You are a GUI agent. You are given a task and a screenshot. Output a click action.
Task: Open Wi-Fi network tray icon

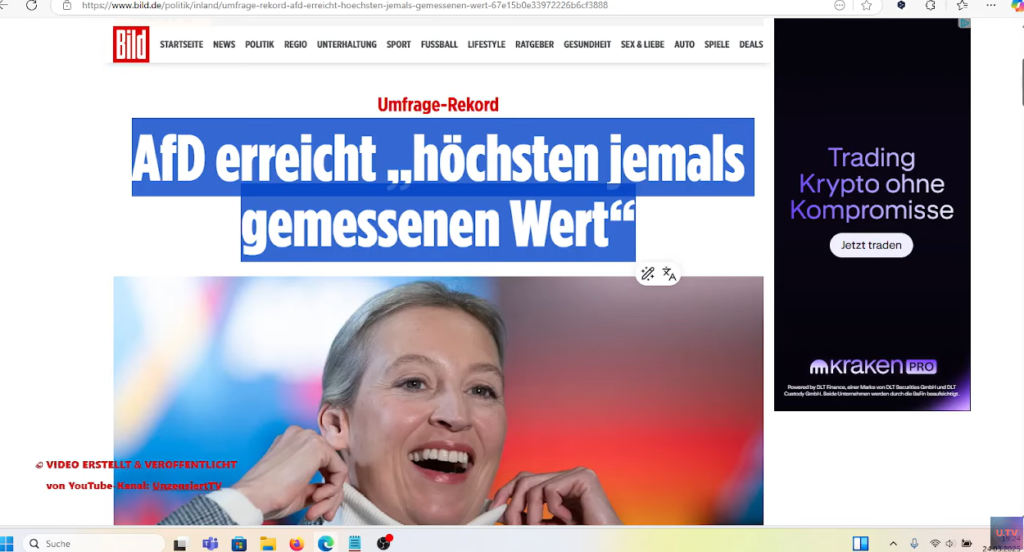[935, 544]
